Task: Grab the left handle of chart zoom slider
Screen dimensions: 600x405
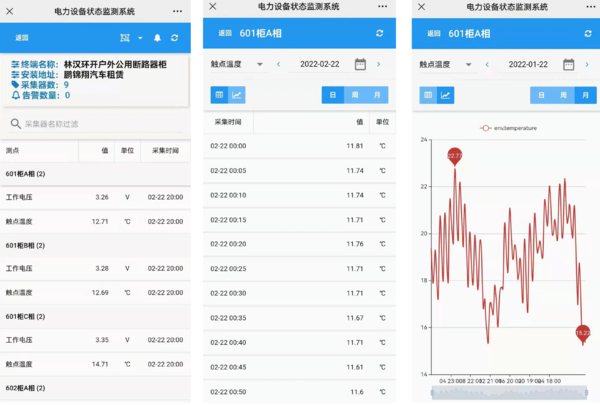Action: pos(432,393)
